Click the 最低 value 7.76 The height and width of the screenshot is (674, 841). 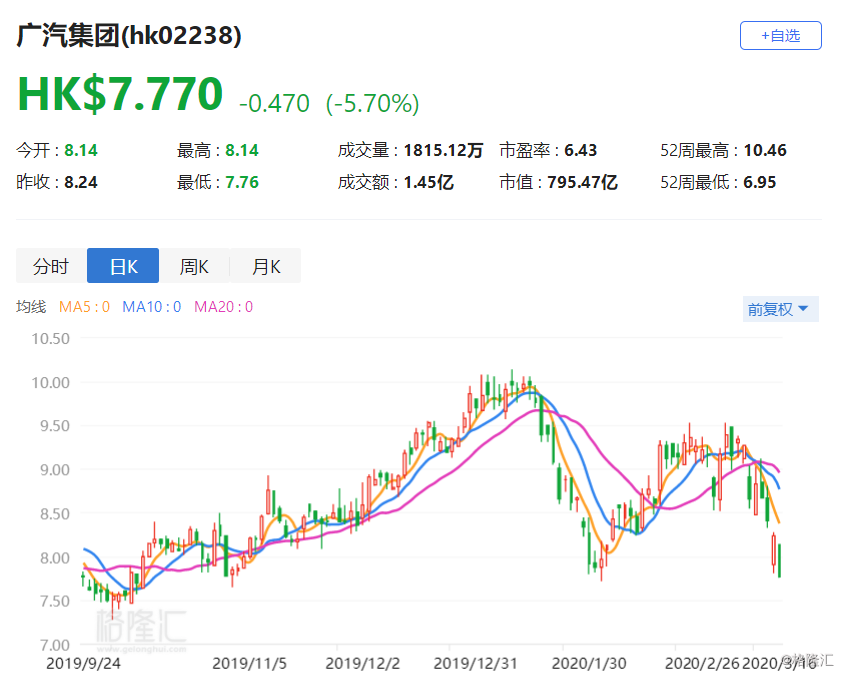point(242,182)
